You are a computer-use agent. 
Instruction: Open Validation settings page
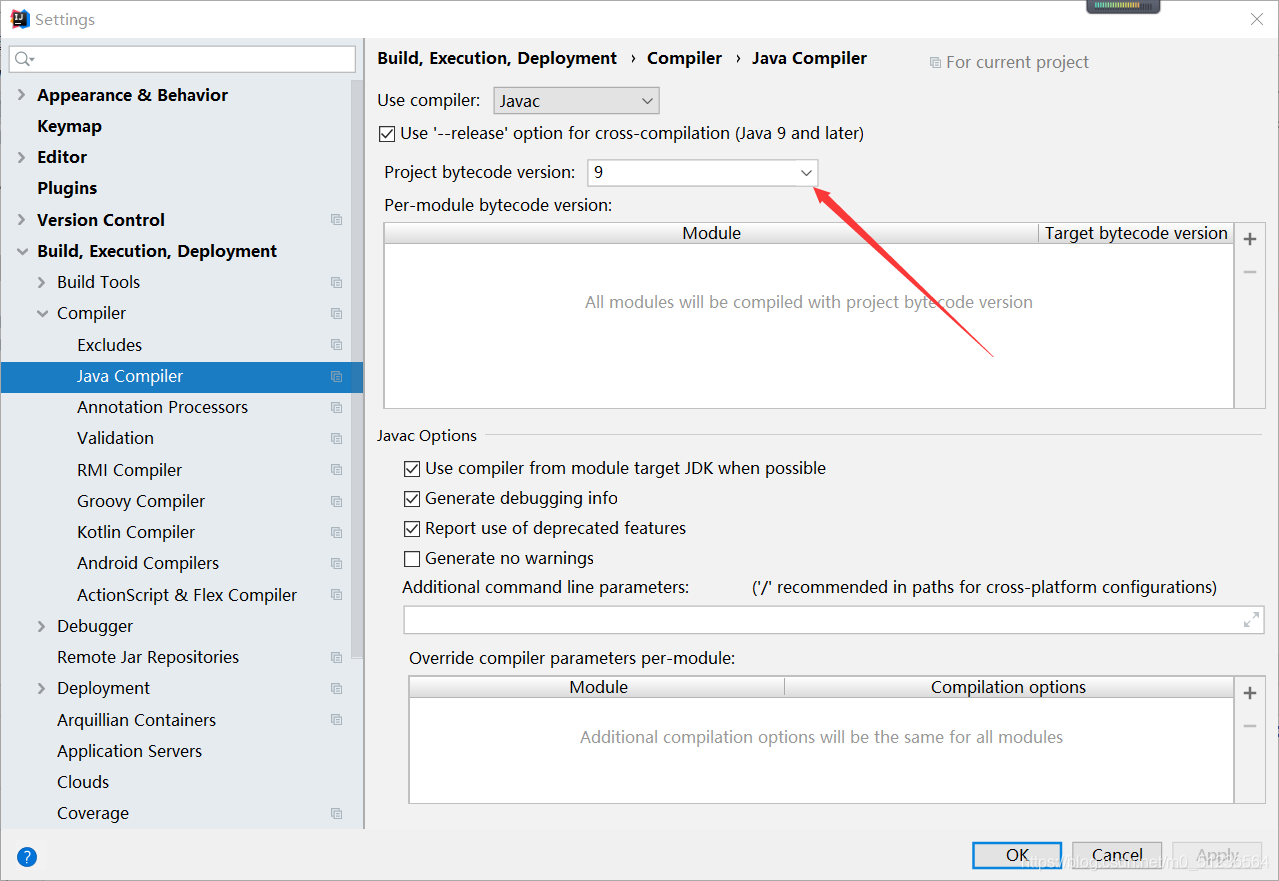[115, 438]
